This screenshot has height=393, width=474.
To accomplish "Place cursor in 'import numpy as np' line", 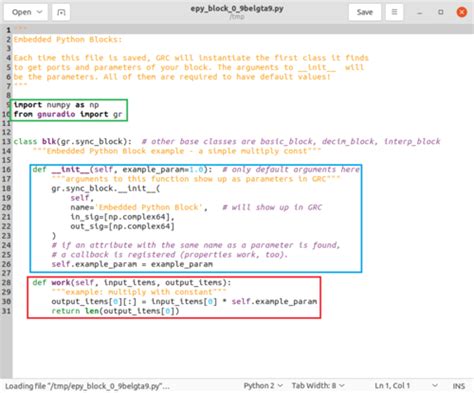I will tap(56, 105).
